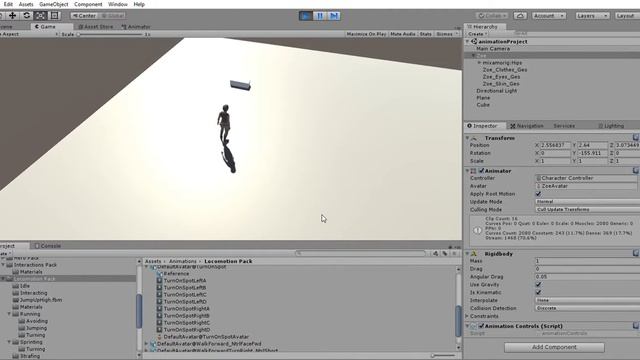Open Transform component help icon
The width and height of the screenshot is (640, 360).
[636, 138]
